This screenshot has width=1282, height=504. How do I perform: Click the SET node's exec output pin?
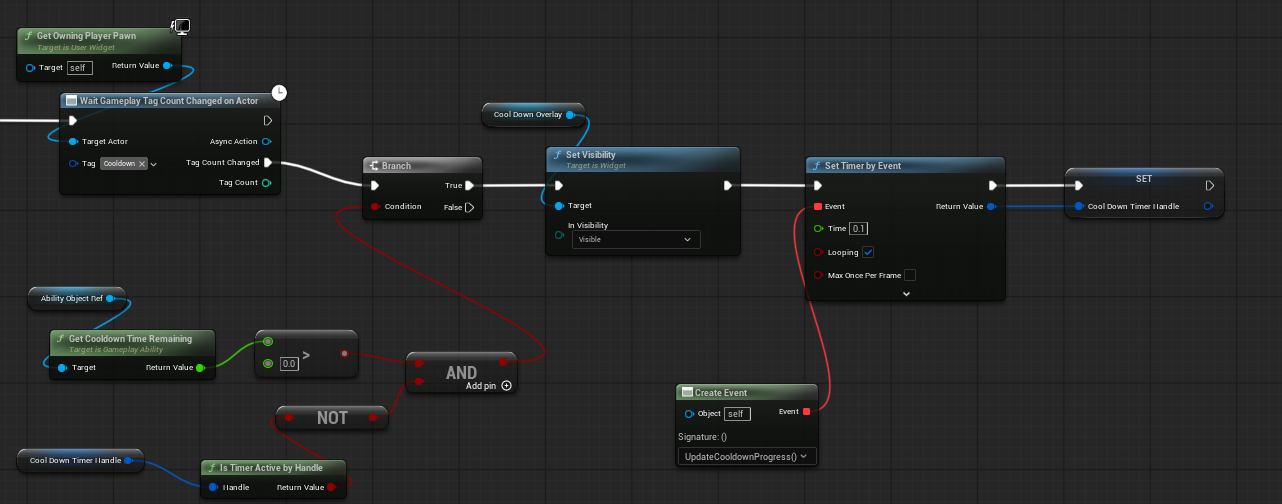coord(1210,185)
